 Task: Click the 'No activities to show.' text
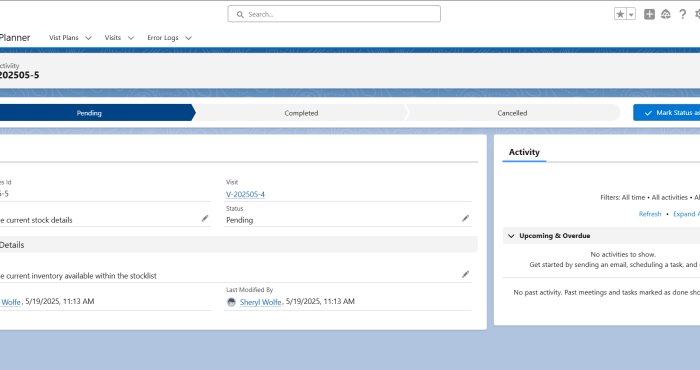click(623, 254)
